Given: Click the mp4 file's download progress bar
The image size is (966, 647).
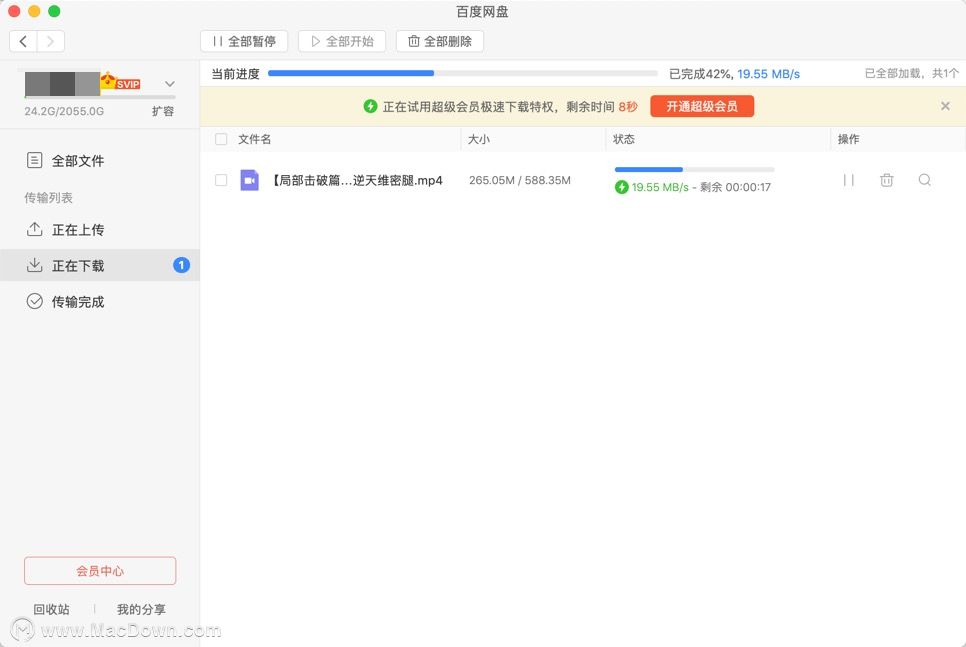Looking at the screenshot, I should 694,169.
